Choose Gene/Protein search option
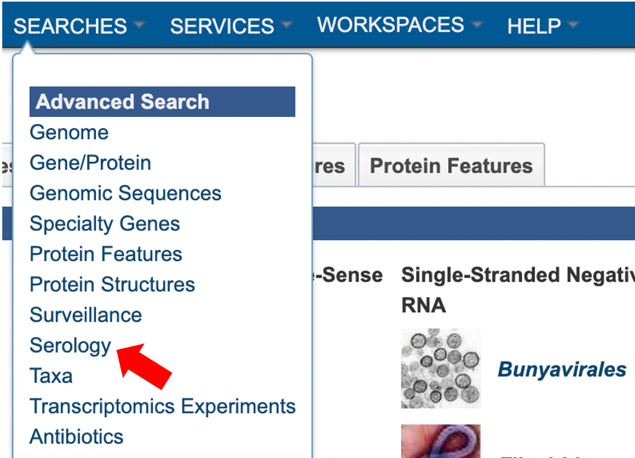Screen dimensions: 635x458 pos(90,163)
